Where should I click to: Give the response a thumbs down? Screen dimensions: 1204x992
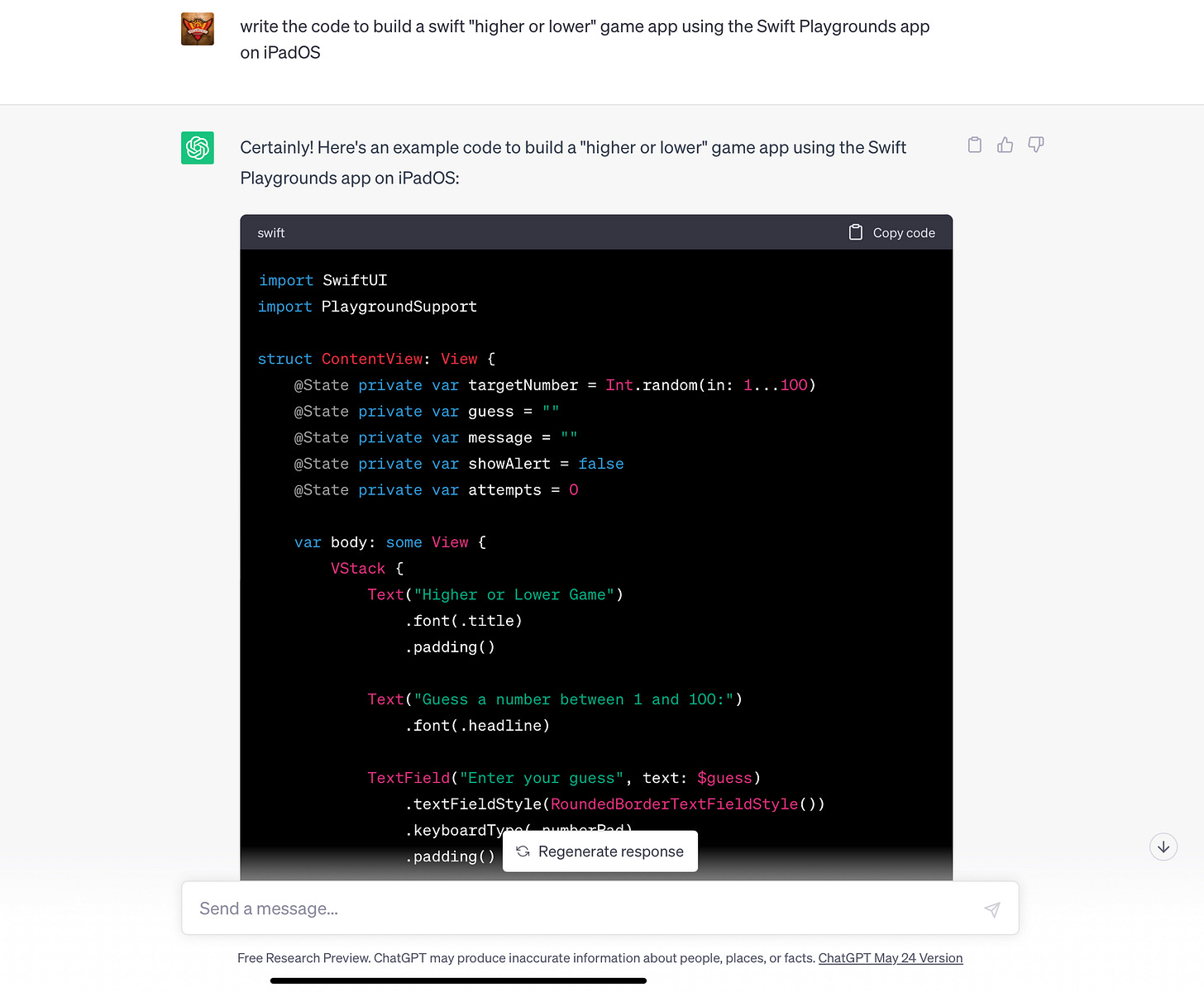pyautogui.click(x=1035, y=145)
